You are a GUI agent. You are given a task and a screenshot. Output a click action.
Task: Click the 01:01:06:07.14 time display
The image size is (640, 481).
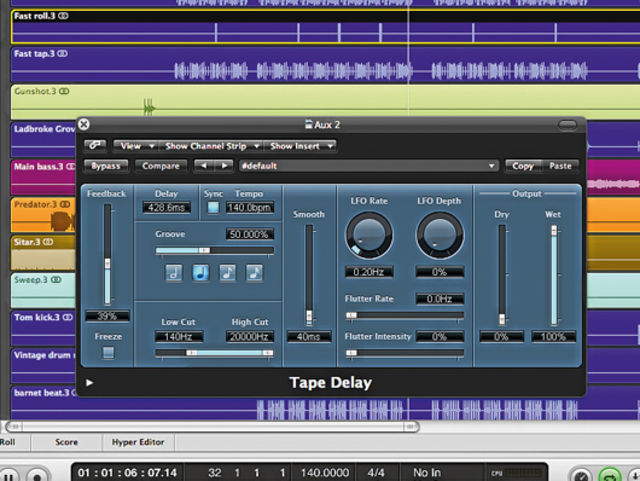(127, 473)
